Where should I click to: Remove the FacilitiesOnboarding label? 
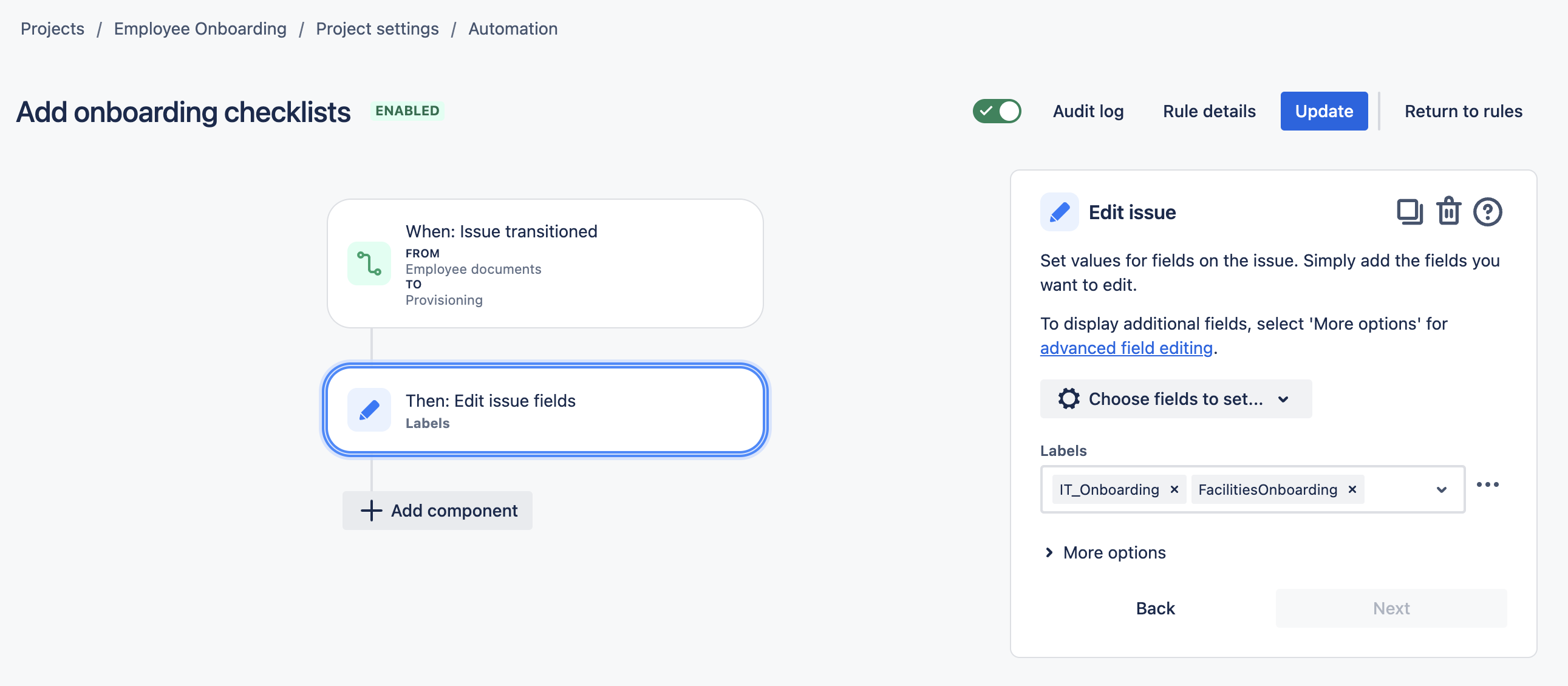tap(1352, 489)
